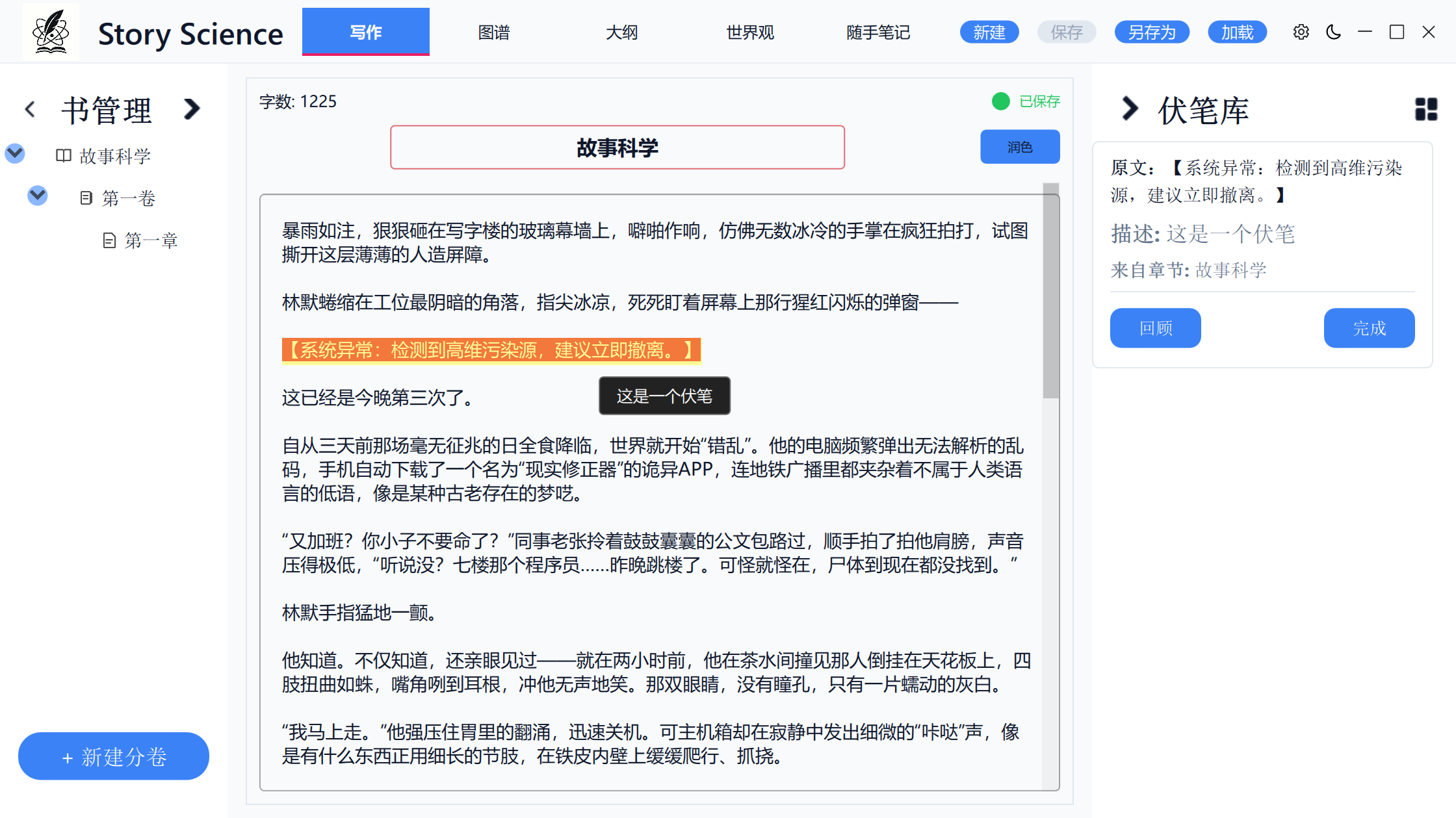
Task: Go to the 世界观 tab
Action: pyautogui.click(x=749, y=32)
